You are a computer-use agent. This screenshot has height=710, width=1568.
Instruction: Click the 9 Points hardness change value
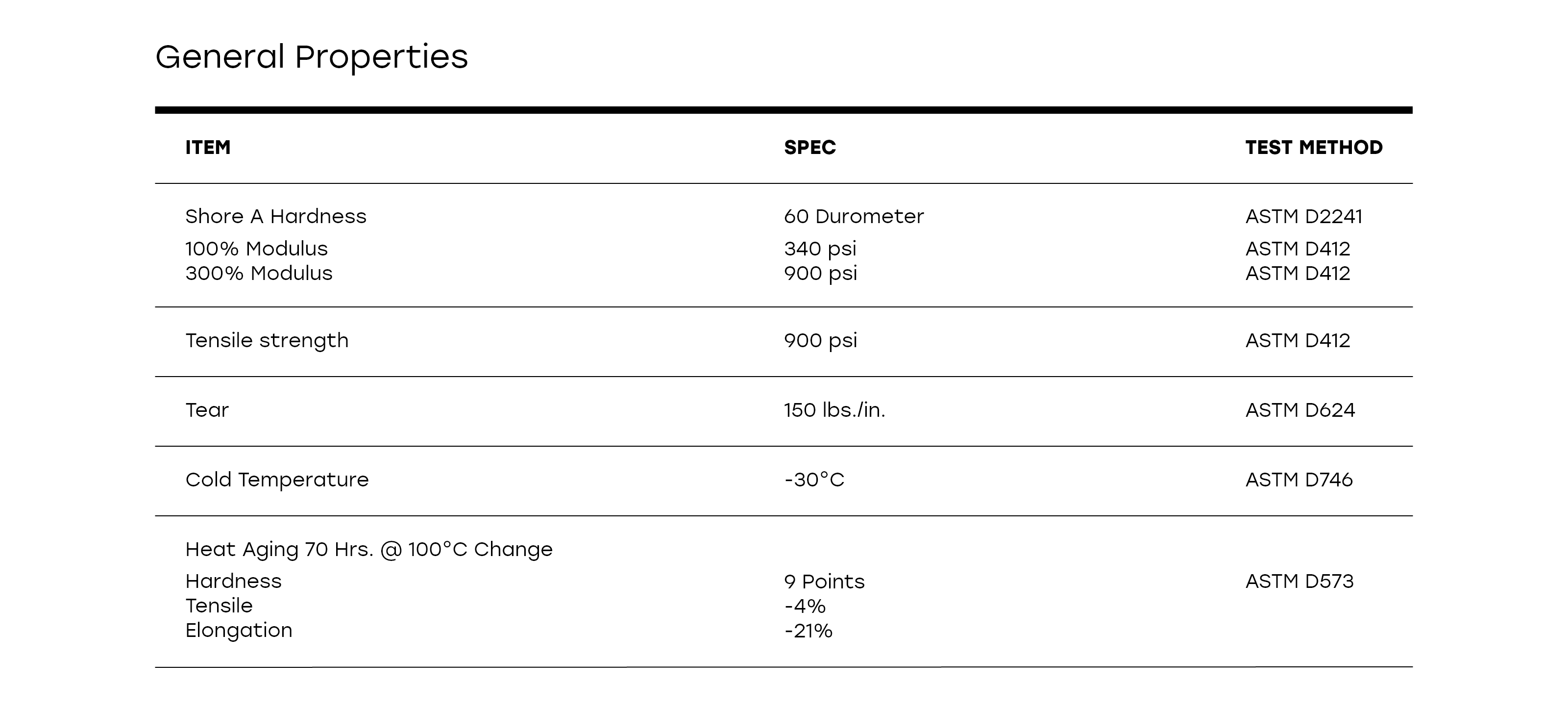(x=824, y=582)
